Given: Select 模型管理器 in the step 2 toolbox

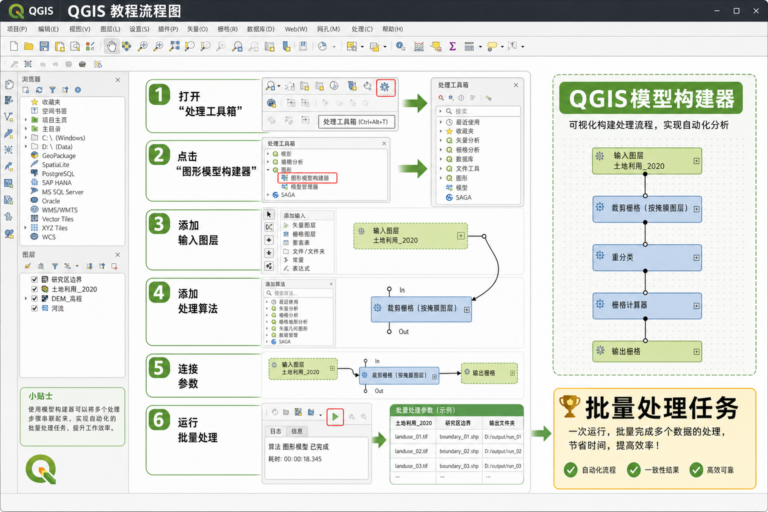Looking at the screenshot, I should 300,187.
